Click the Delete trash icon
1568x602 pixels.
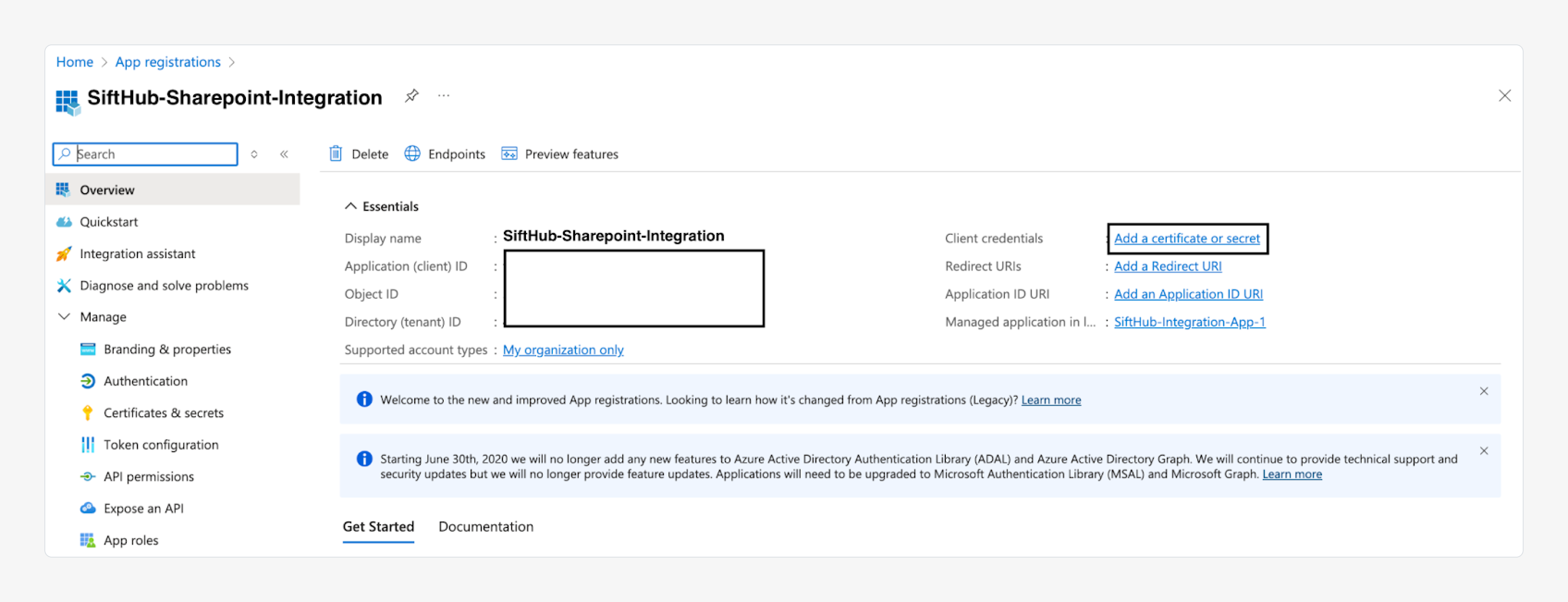click(x=336, y=154)
